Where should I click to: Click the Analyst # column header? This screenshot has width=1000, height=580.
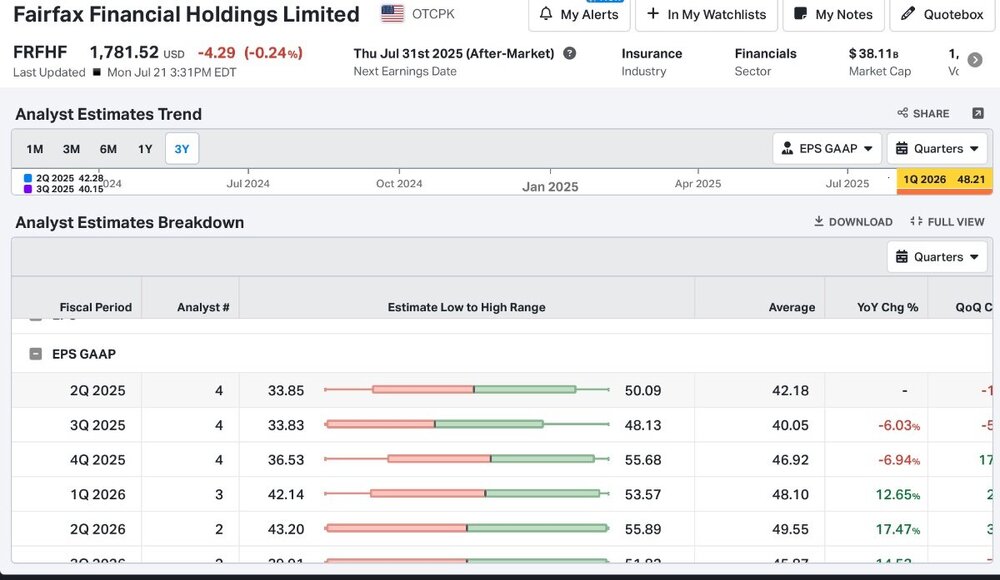tap(203, 307)
